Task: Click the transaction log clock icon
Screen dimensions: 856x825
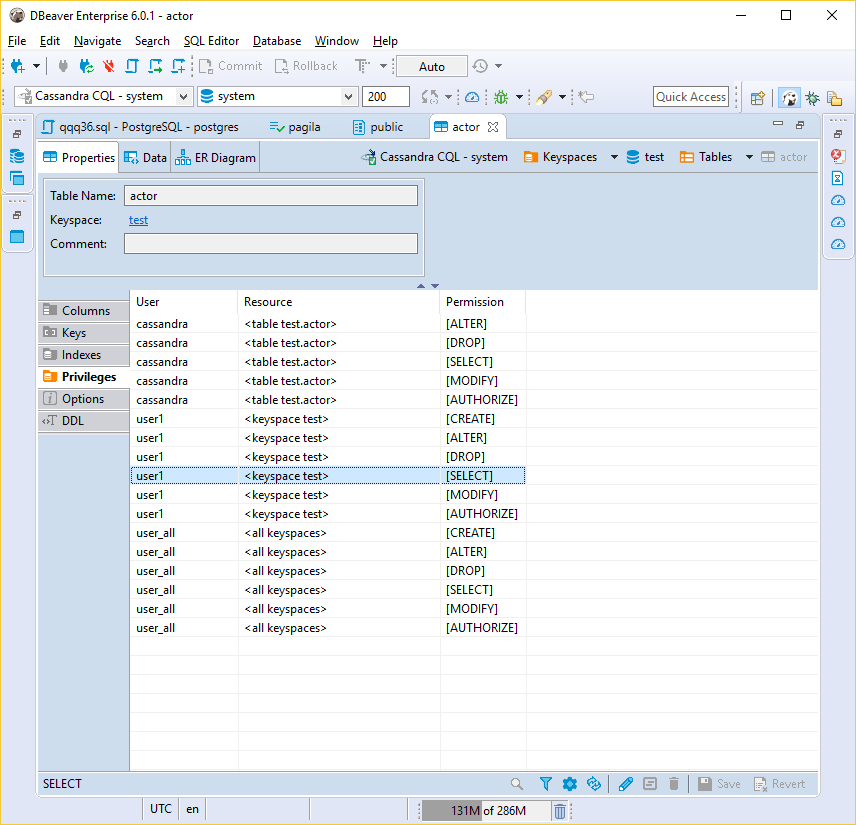Action: (480, 66)
